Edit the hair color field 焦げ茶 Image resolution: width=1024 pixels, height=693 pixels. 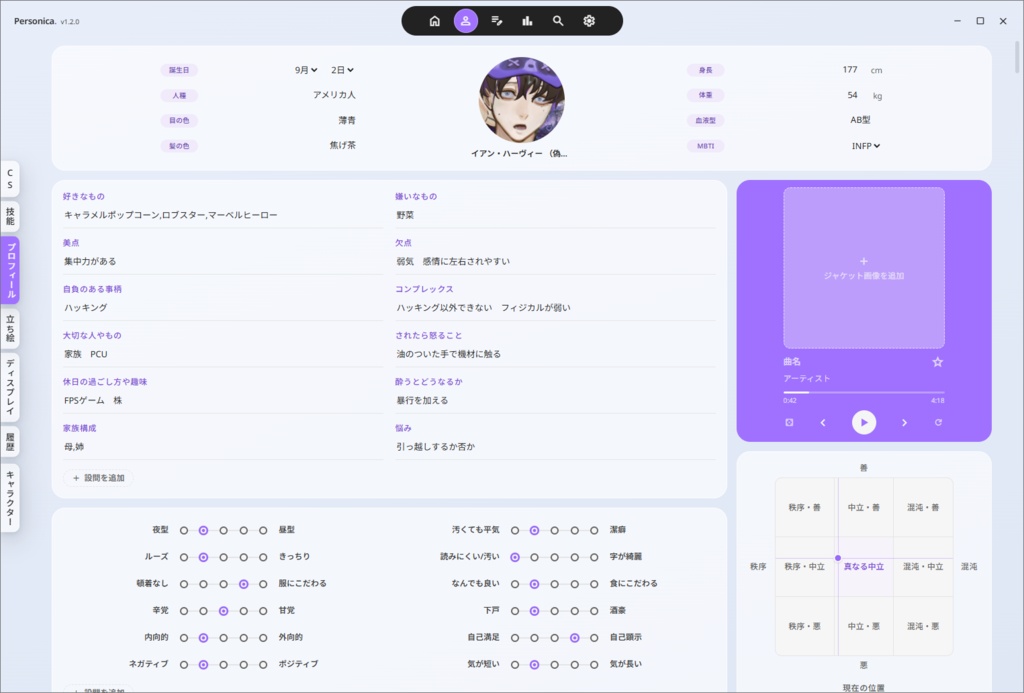click(x=342, y=146)
